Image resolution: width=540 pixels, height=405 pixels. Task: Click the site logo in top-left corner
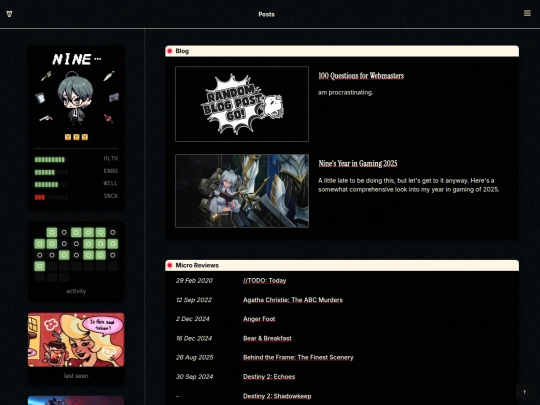click(9, 14)
